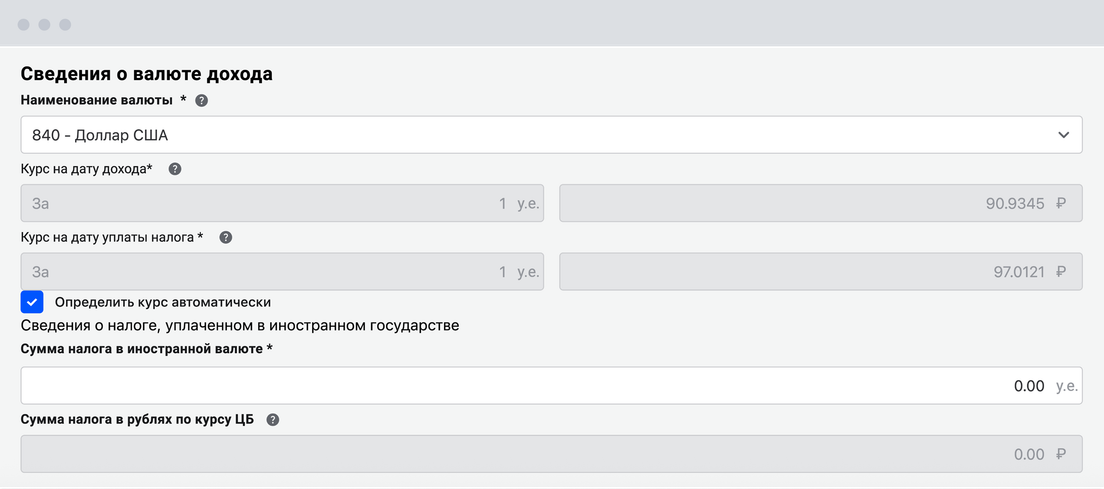
Task: Click the third maximize window dot
Action: [65, 25]
